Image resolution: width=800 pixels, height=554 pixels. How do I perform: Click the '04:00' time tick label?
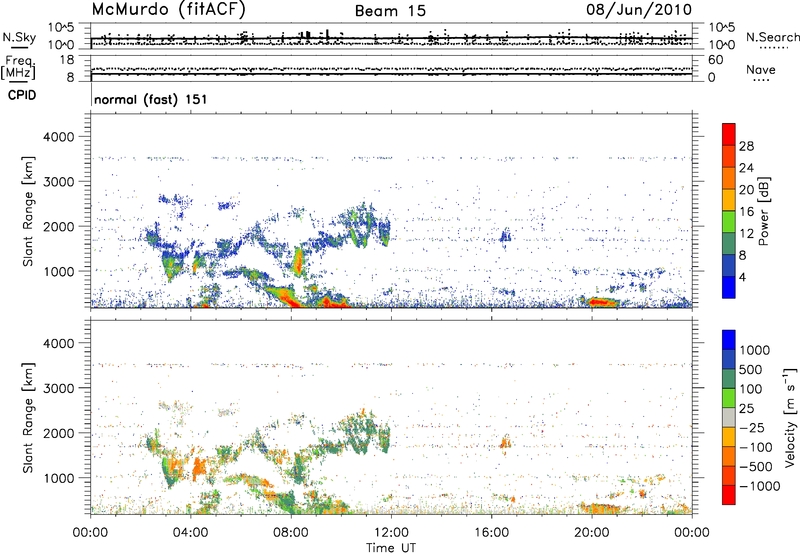coord(190,533)
